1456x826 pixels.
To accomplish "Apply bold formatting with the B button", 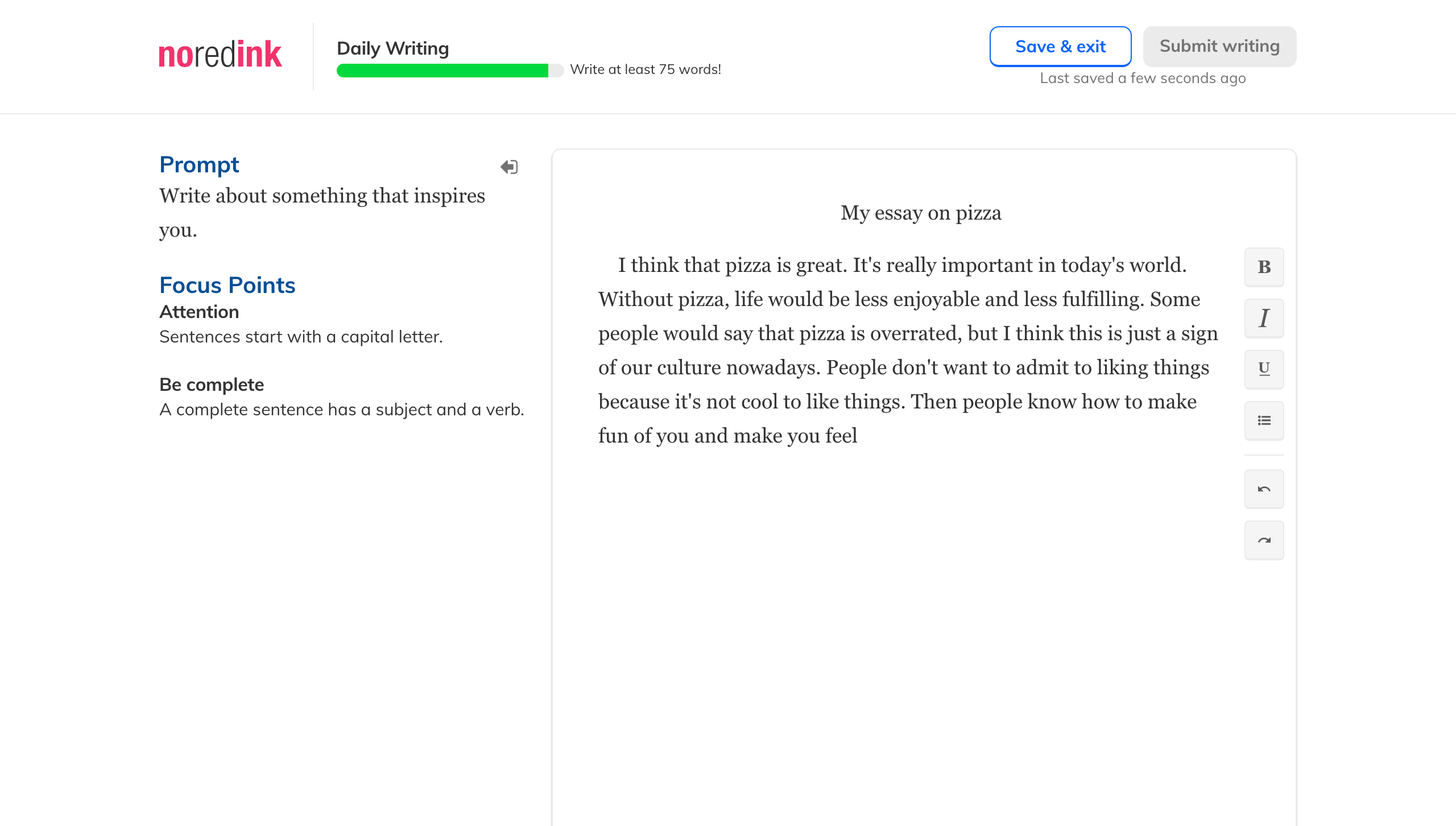I will coord(1264,267).
